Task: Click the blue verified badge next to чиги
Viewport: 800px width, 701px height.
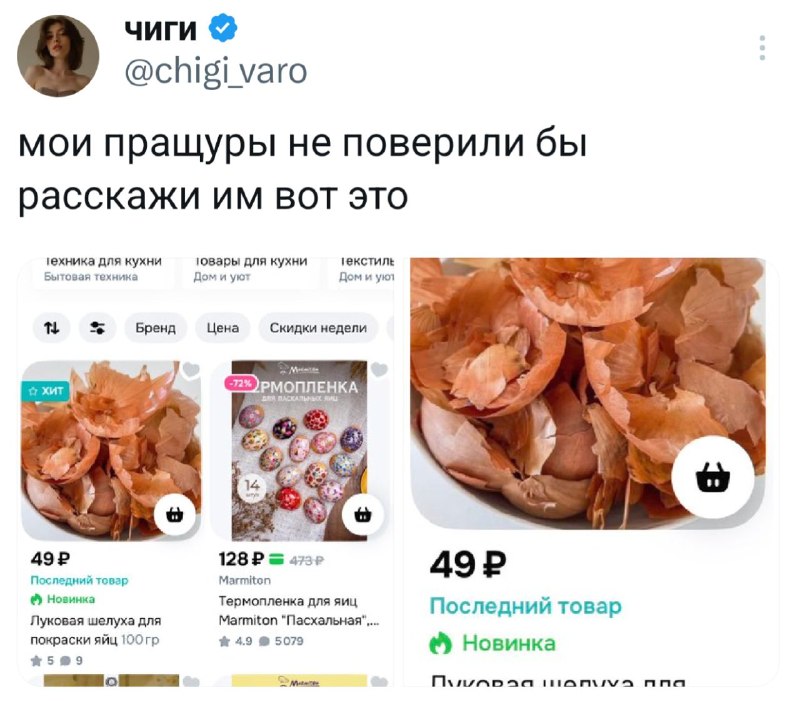Action: click(223, 28)
